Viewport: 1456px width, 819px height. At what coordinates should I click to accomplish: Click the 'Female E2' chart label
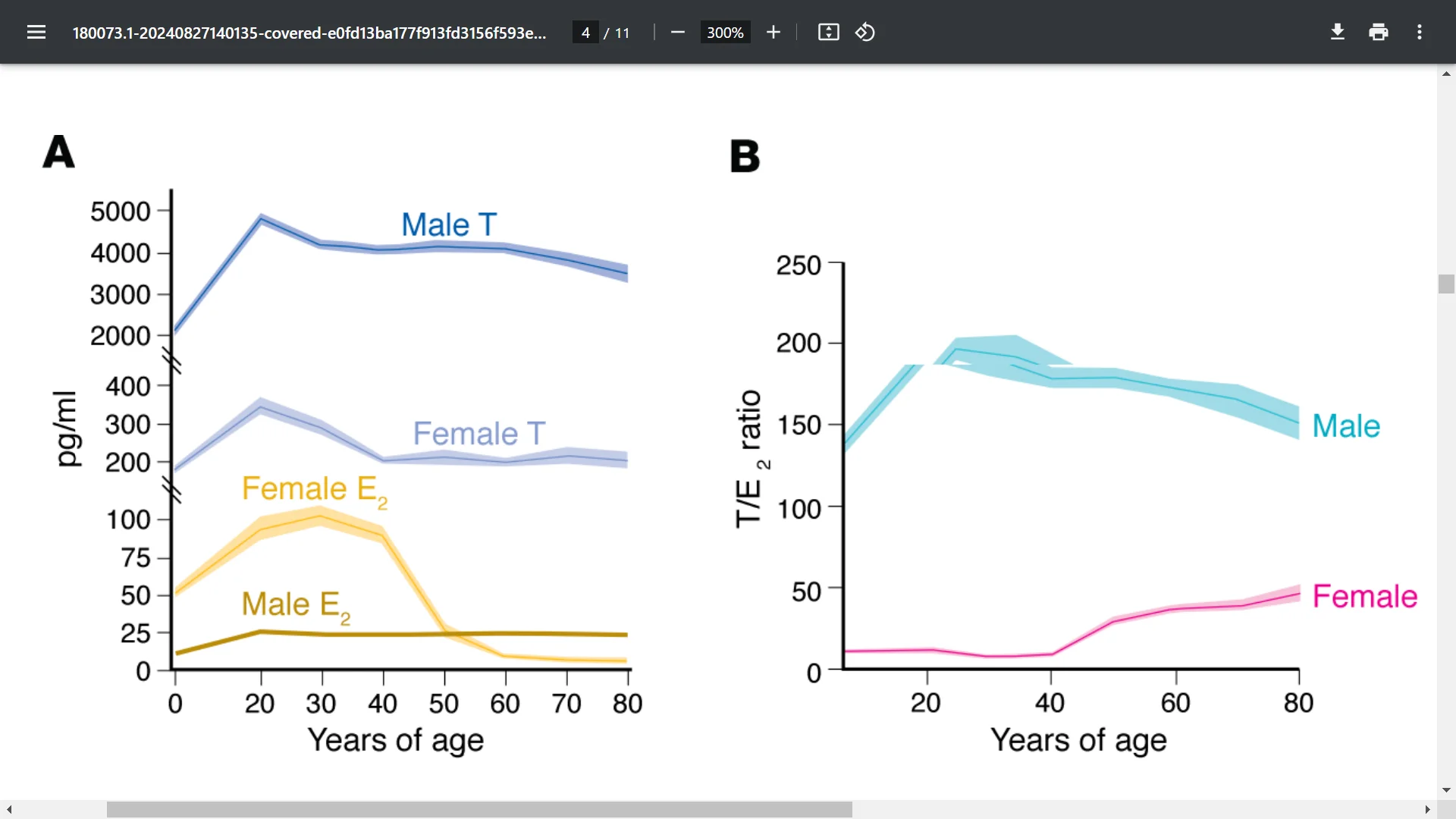315,491
